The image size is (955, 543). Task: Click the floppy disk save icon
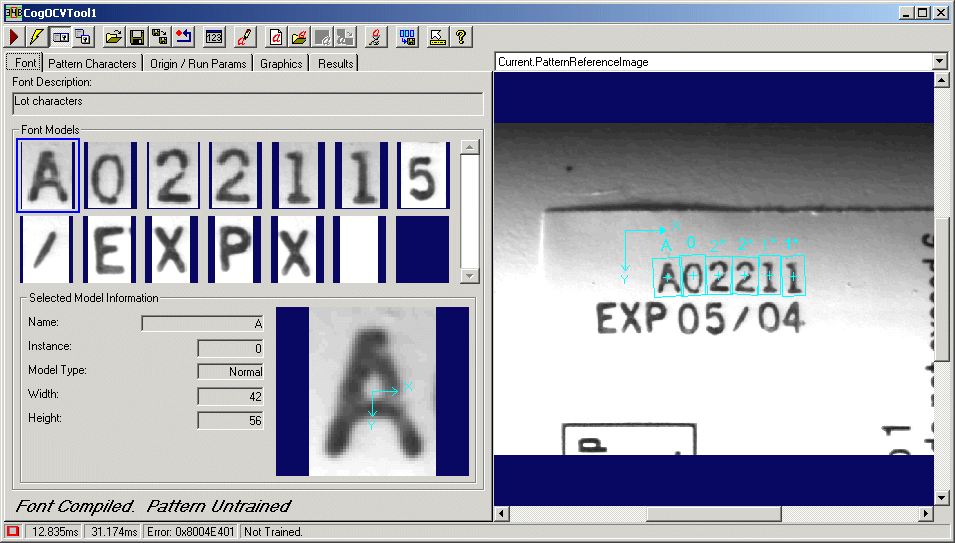tap(136, 37)
